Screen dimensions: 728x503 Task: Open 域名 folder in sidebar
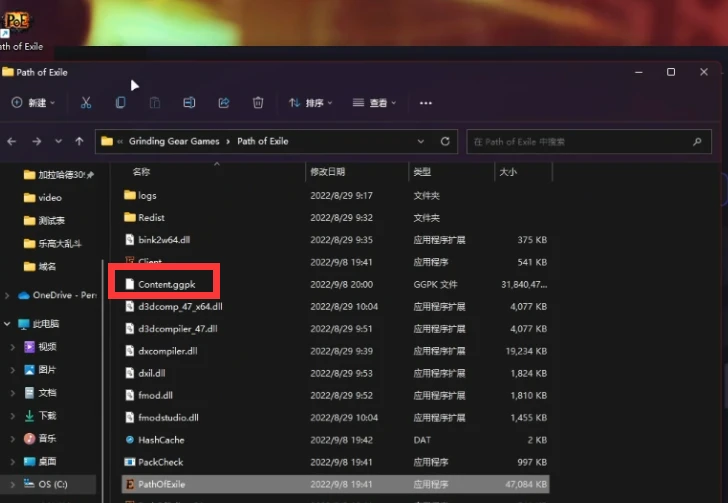(40, 267)
